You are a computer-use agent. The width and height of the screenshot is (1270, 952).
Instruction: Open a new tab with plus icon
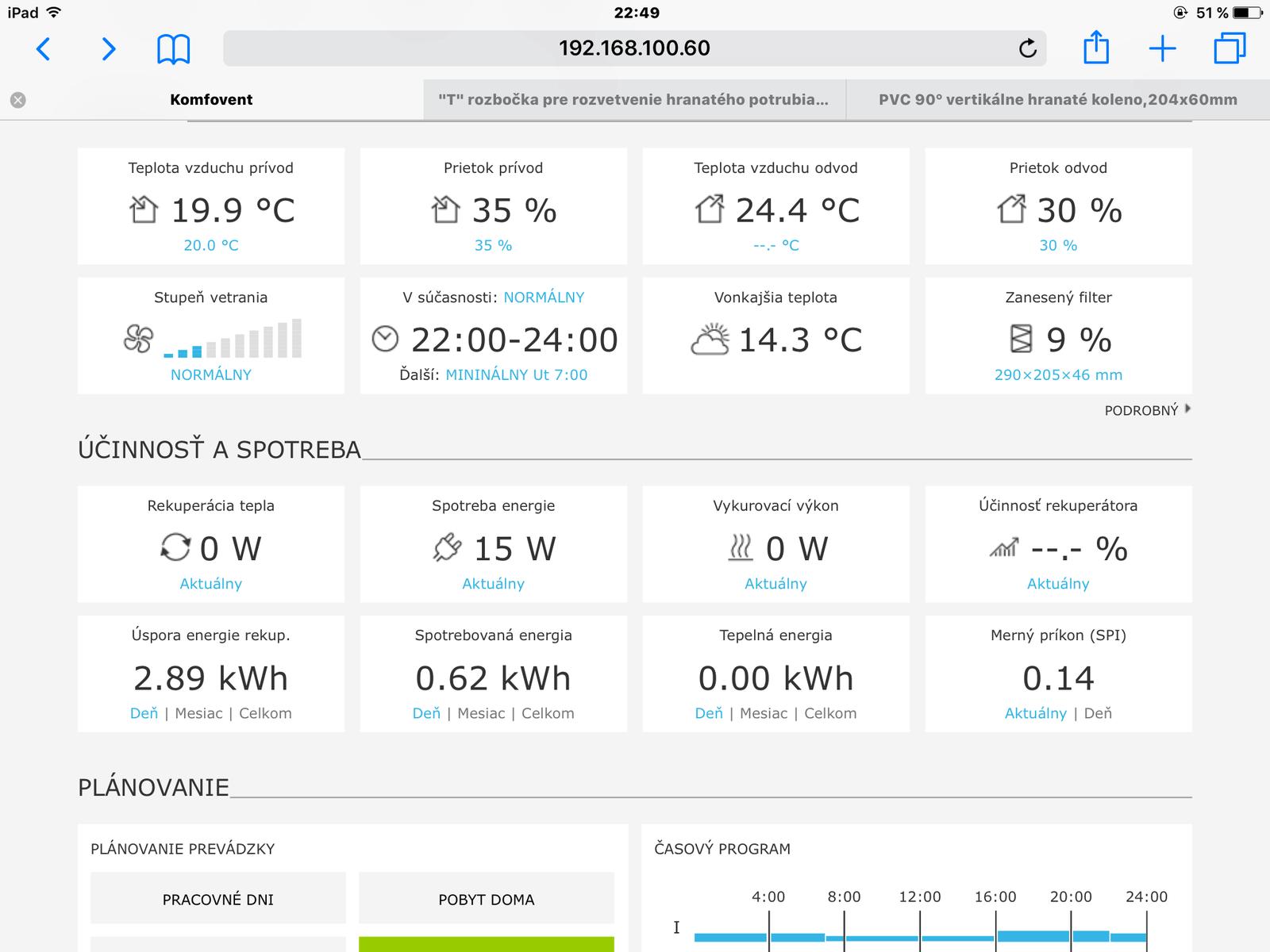click(x=1162, y=48)
